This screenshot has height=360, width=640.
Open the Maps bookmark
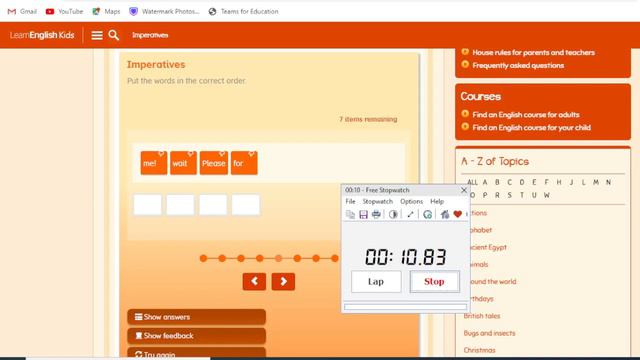[x=106, y=11]
